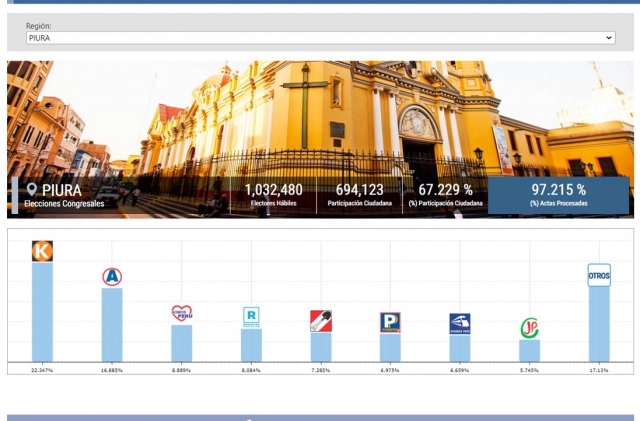Image resolution: width=640 pixels, height=421 pixels.
Task: Select the blue train party logo
Action: [459, 323]
